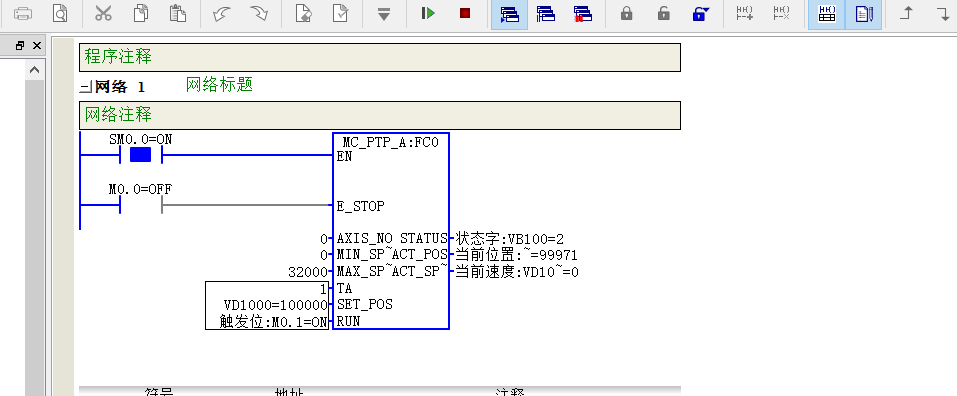This screenshot has height=396, width=957.
Task: Click the VD1000=100000 SET_POS operand
Action: coord(276,305)
